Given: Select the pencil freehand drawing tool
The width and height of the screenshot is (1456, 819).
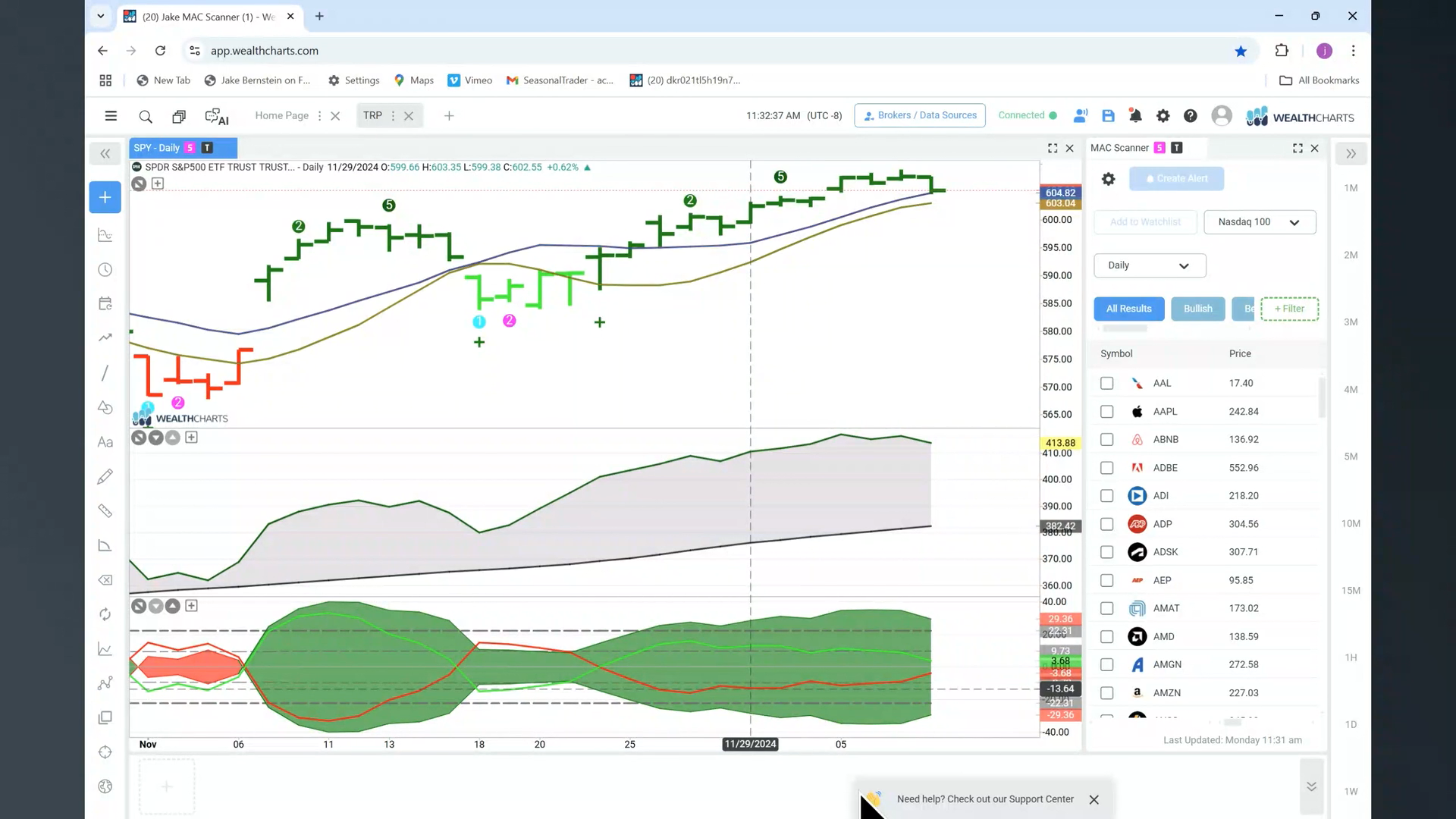Looking at the screenshot, I should tap(105, 476).
